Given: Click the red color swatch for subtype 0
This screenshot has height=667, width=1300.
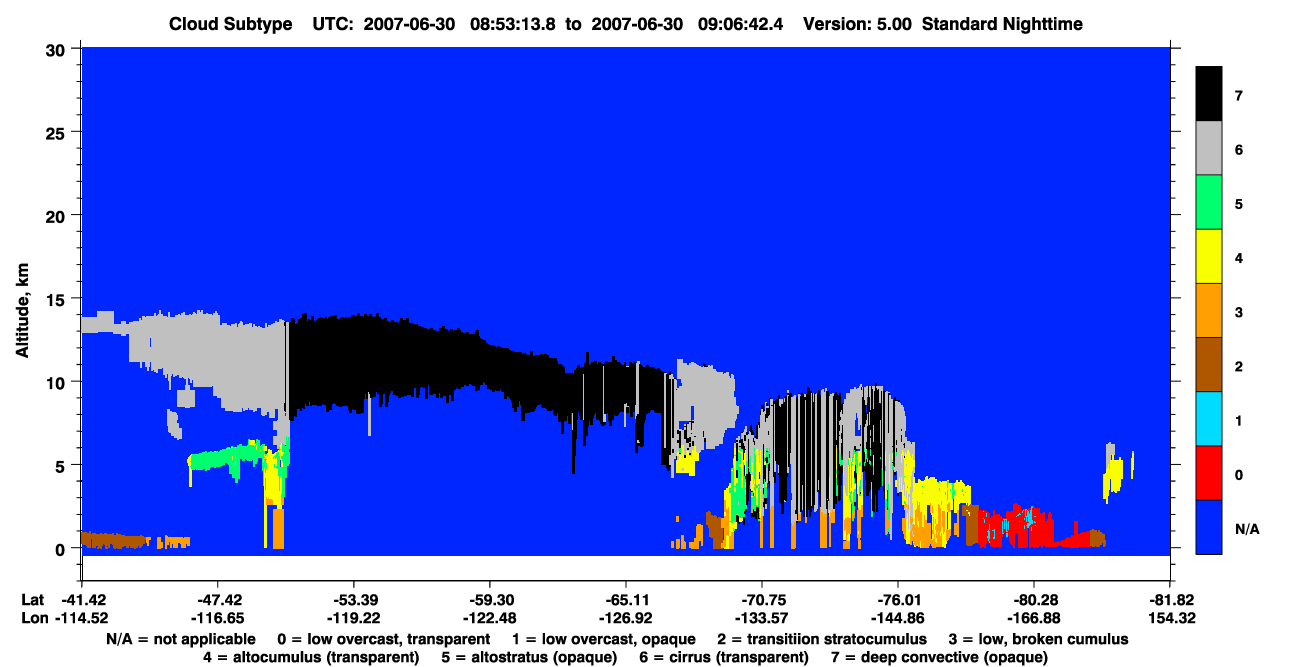Looking at the screenshot, I should (1209, 473).
